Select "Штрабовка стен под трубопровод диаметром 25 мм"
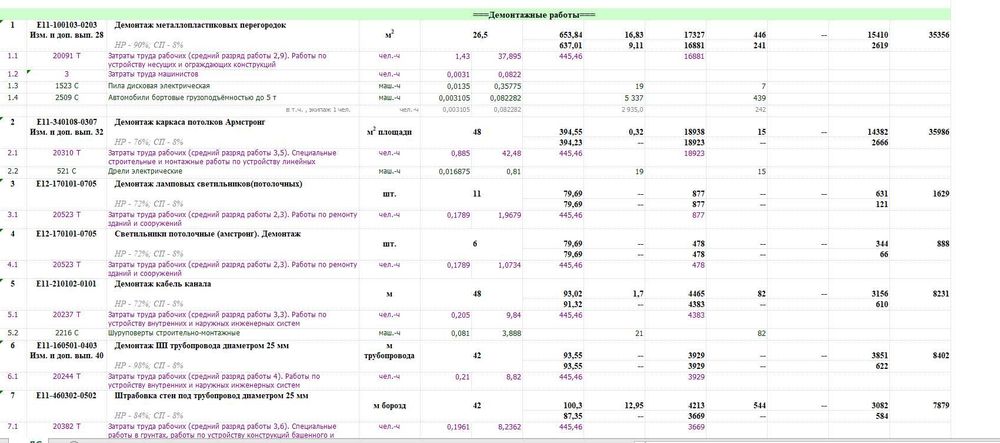Screen dimensions: 1000x443 tap(211, 396)
